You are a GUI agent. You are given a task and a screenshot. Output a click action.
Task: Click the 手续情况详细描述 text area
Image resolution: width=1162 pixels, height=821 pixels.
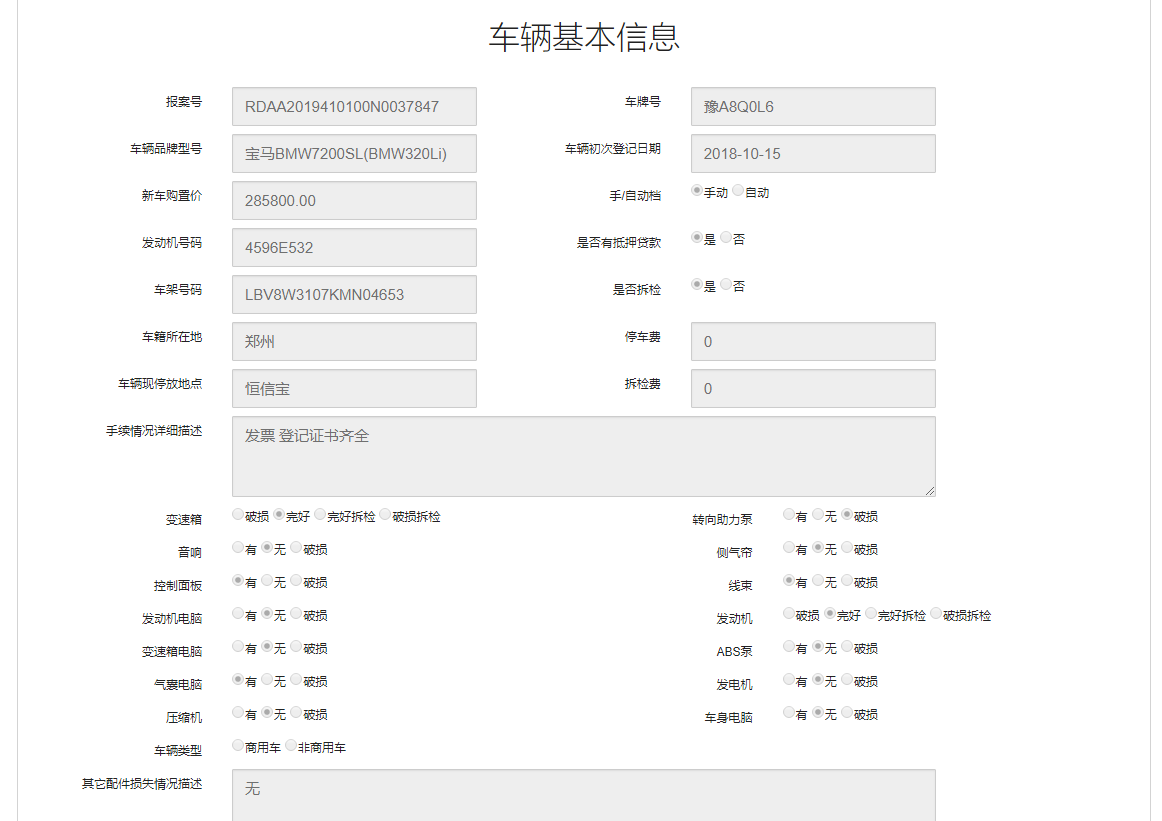583,457
